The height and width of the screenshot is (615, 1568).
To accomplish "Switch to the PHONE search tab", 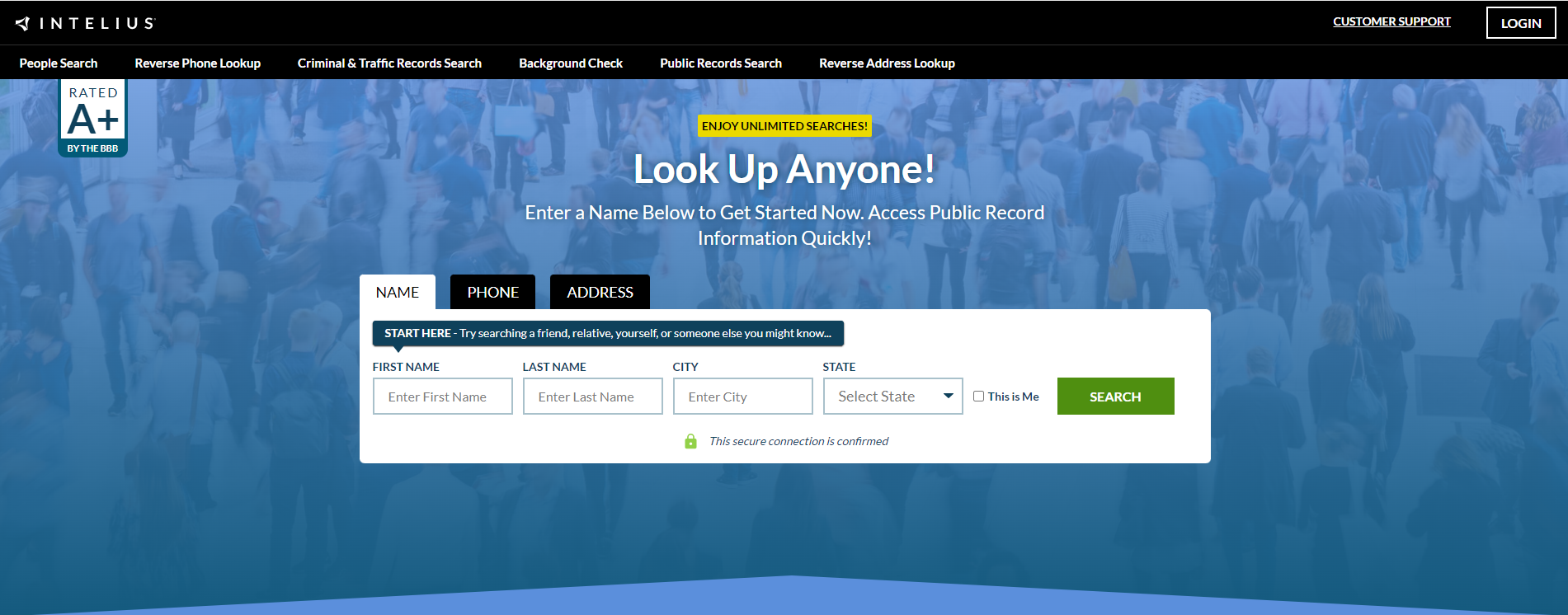I will (492, 292).
